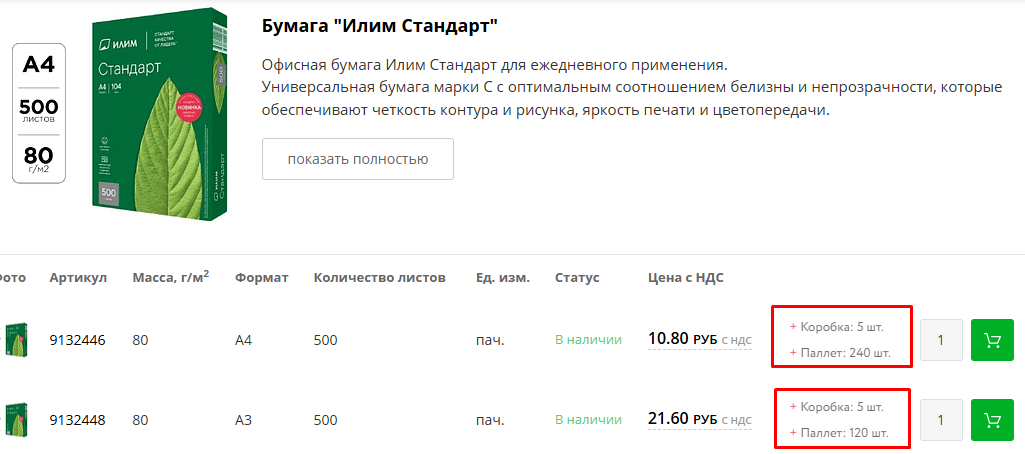Viewport: 1025px width, 454px height.
Task: Focus the quantity field for the A3 paper
Action: [941, 420]
